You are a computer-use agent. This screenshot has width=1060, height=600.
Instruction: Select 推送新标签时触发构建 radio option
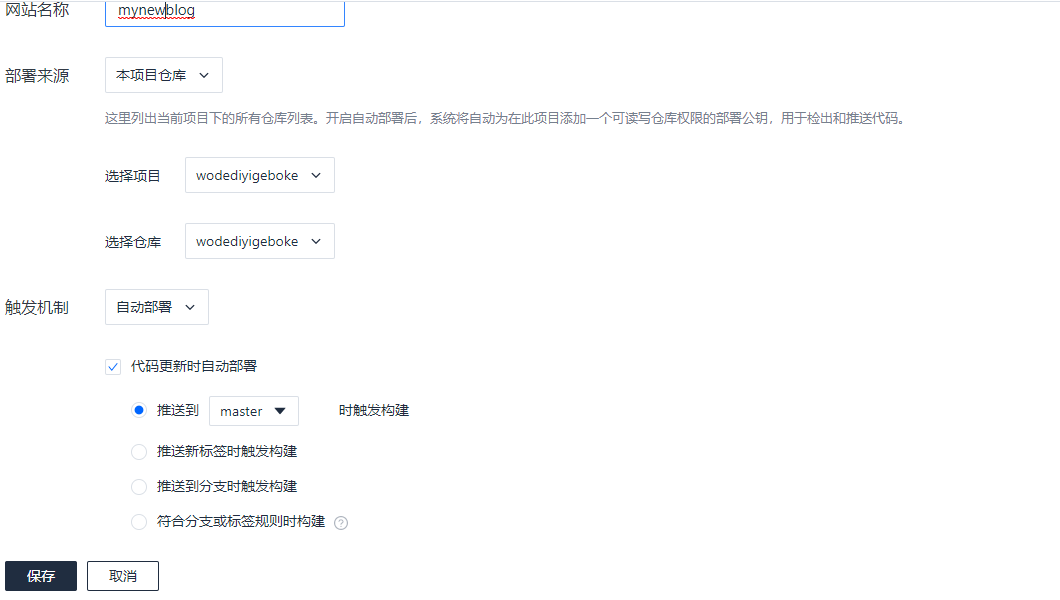pyautogui.click(x=139, y=451)
